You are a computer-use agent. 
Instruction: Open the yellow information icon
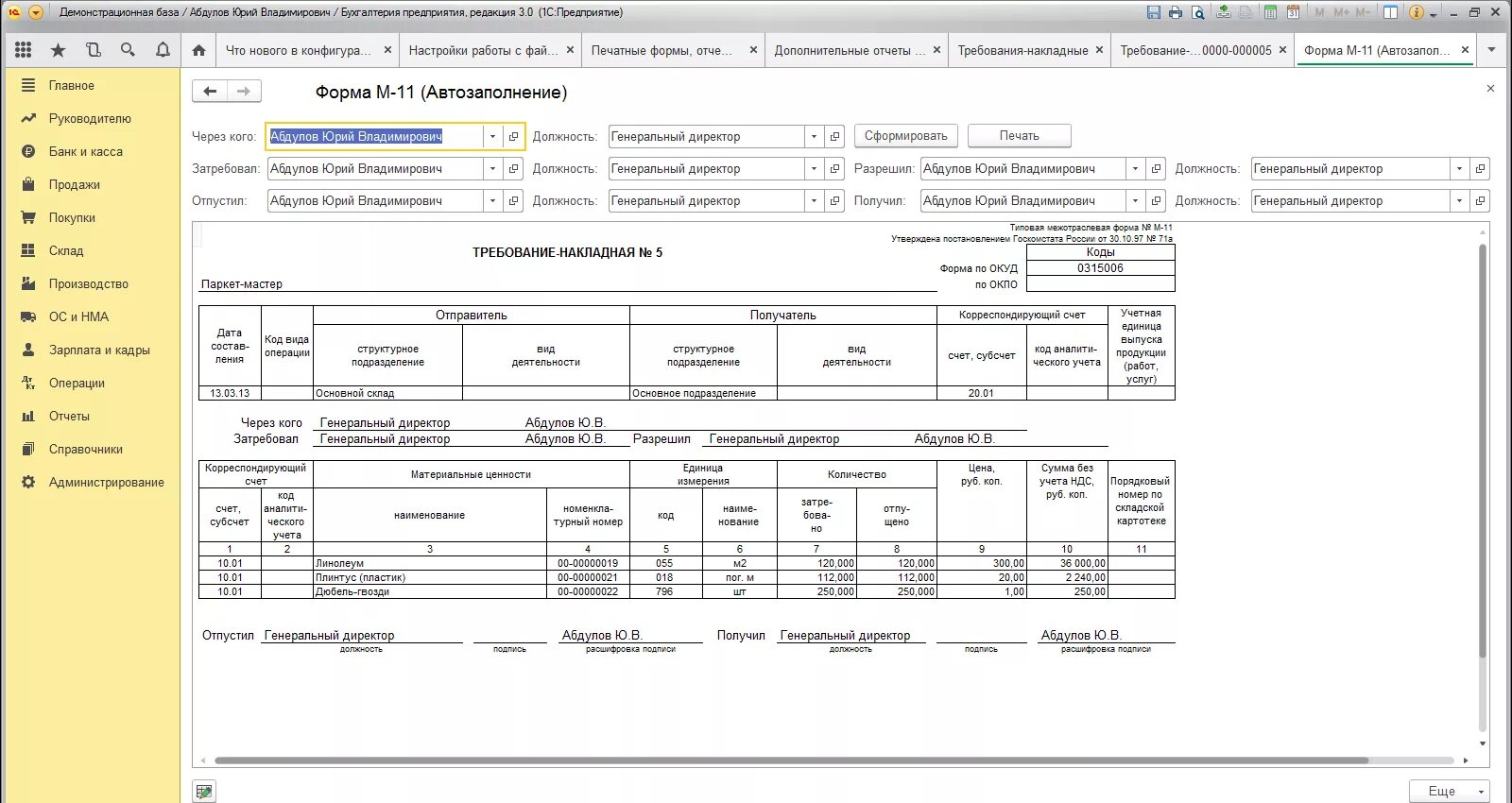pos(1416,12)
